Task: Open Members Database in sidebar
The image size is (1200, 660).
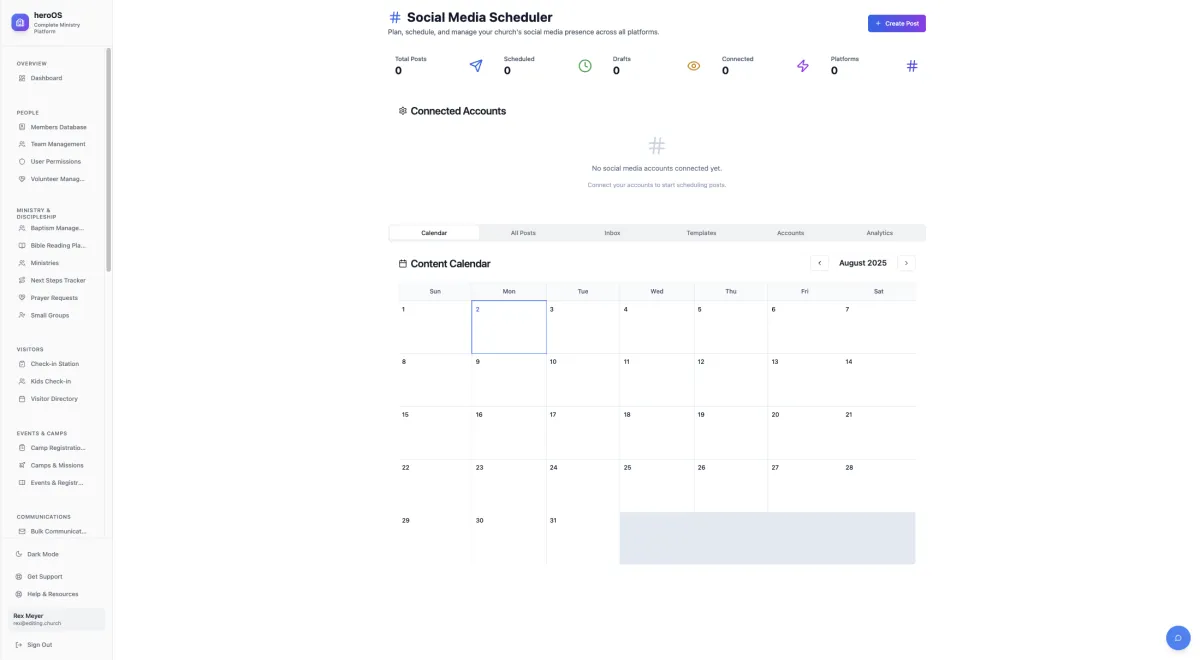Action: click(56, 127)
